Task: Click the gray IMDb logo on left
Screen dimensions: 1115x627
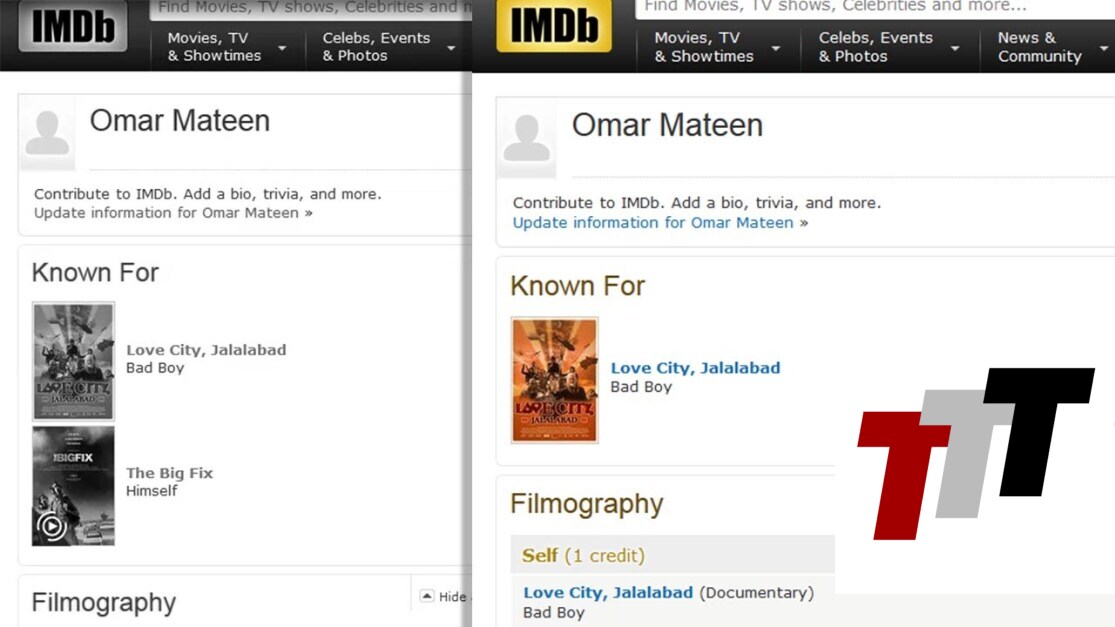Action: click(x=73, y=27)
